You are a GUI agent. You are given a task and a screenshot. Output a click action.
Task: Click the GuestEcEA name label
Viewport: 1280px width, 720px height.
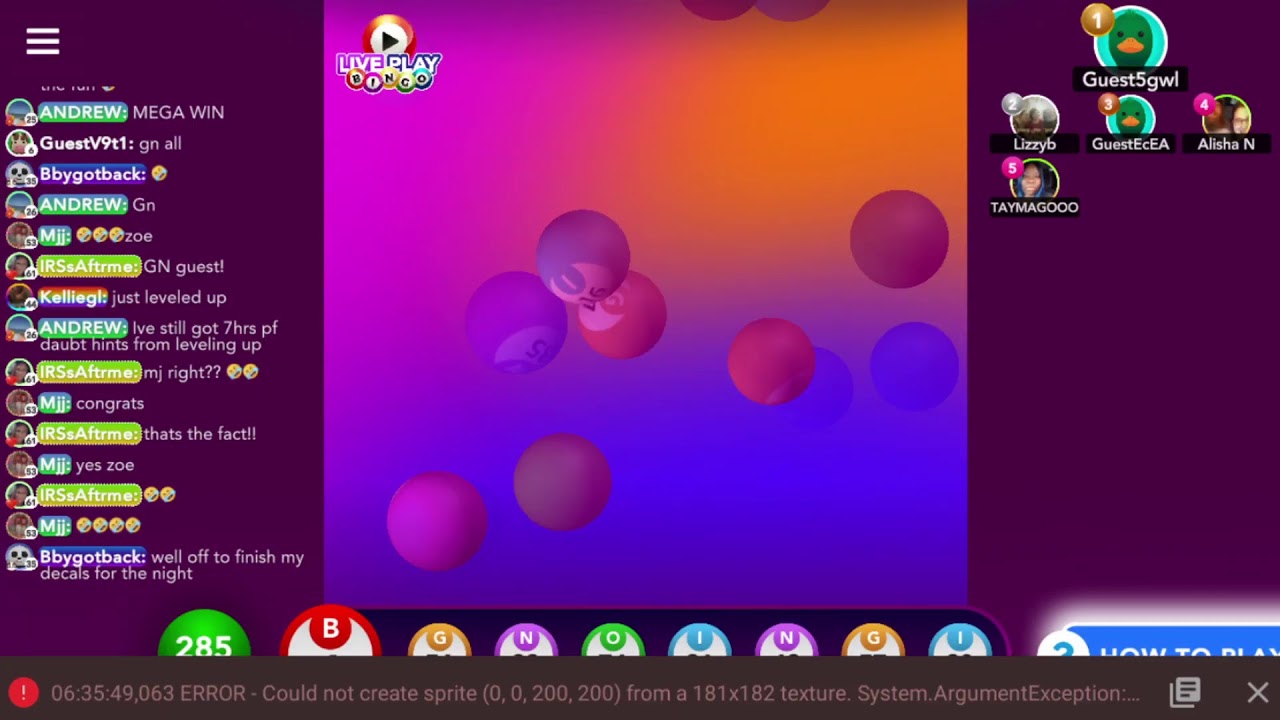pyautogui.click(x=1130, y=144)
